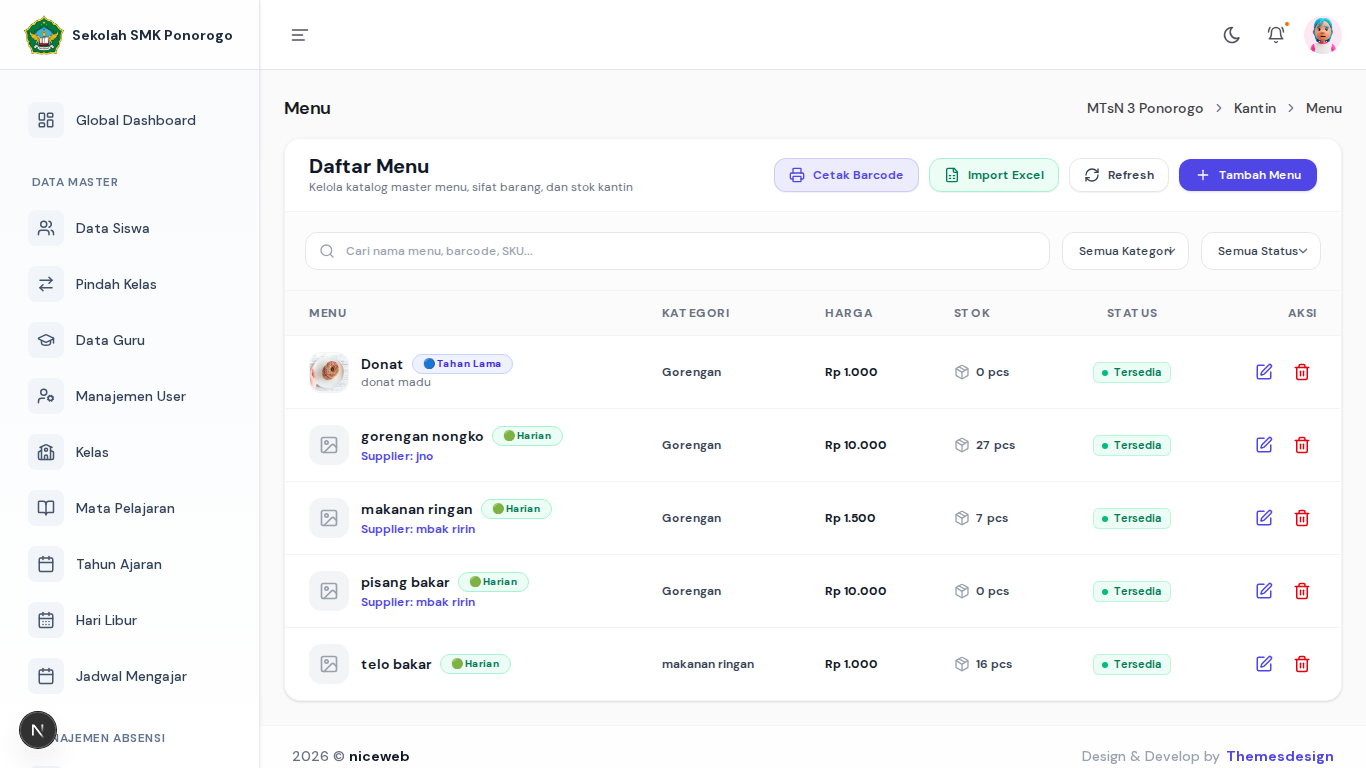Screen dimensions: 1366x768
Task: Focus the Cari nama menu search field
Action: (677, 251)
